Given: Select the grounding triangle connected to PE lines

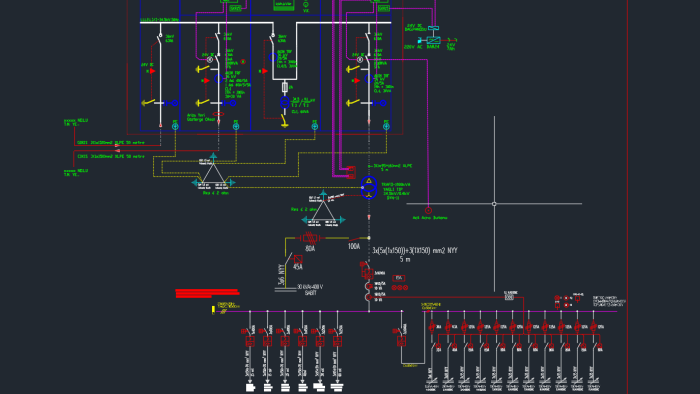Looking at the screenshot, I should pyautogui.click(x=213, y=172).
